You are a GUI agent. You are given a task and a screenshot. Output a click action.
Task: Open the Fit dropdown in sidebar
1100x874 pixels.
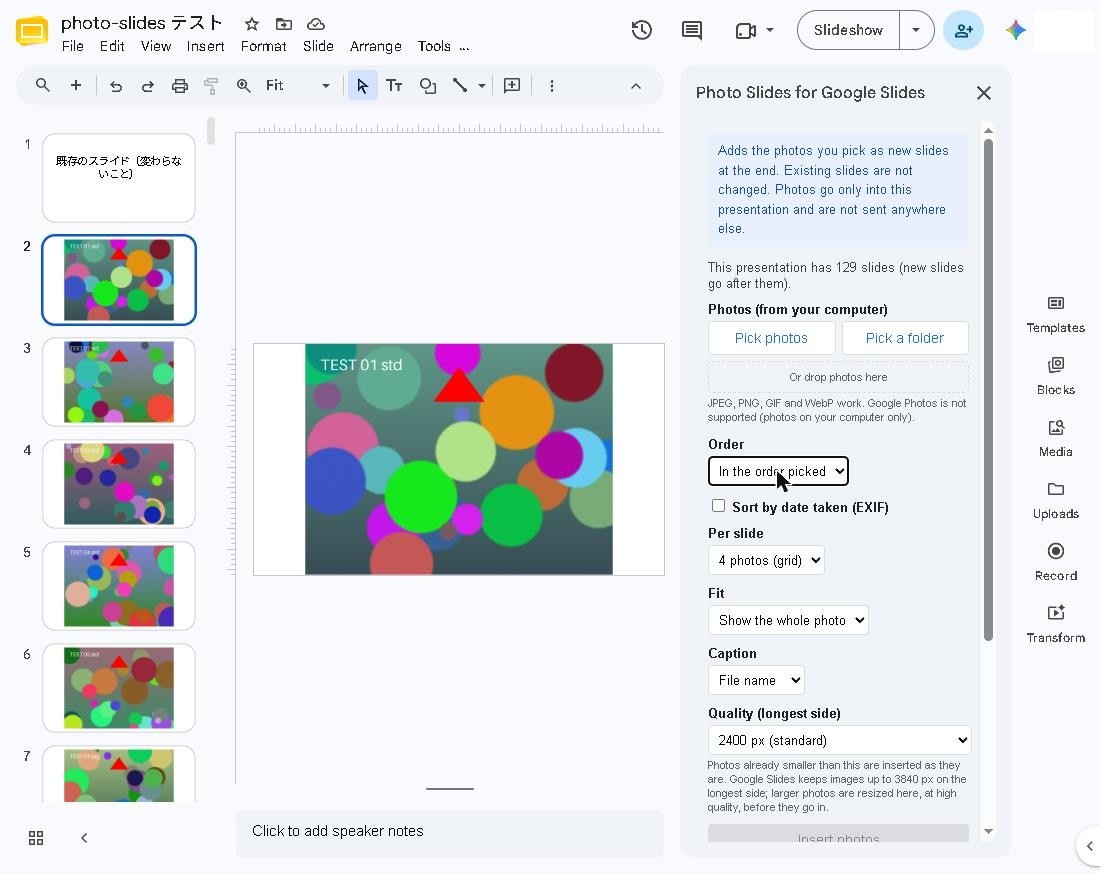[789, 620]
